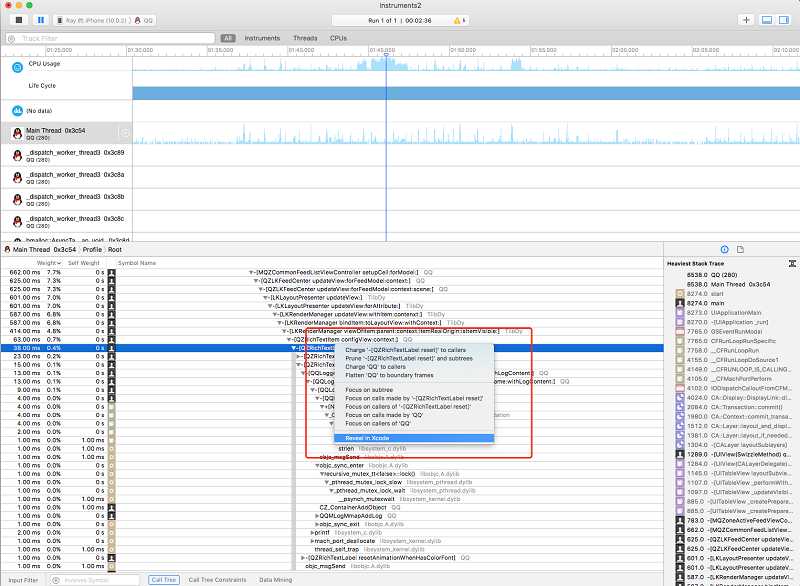Open the Profile breadcrumb in detail bar
The image size is (800, 586).
pos(92,249)
